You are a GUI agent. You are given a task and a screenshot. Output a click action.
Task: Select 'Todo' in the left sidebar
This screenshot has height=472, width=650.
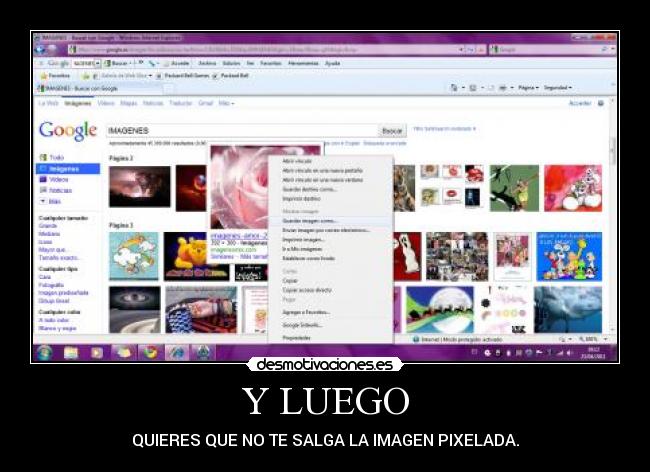point(56,157)
